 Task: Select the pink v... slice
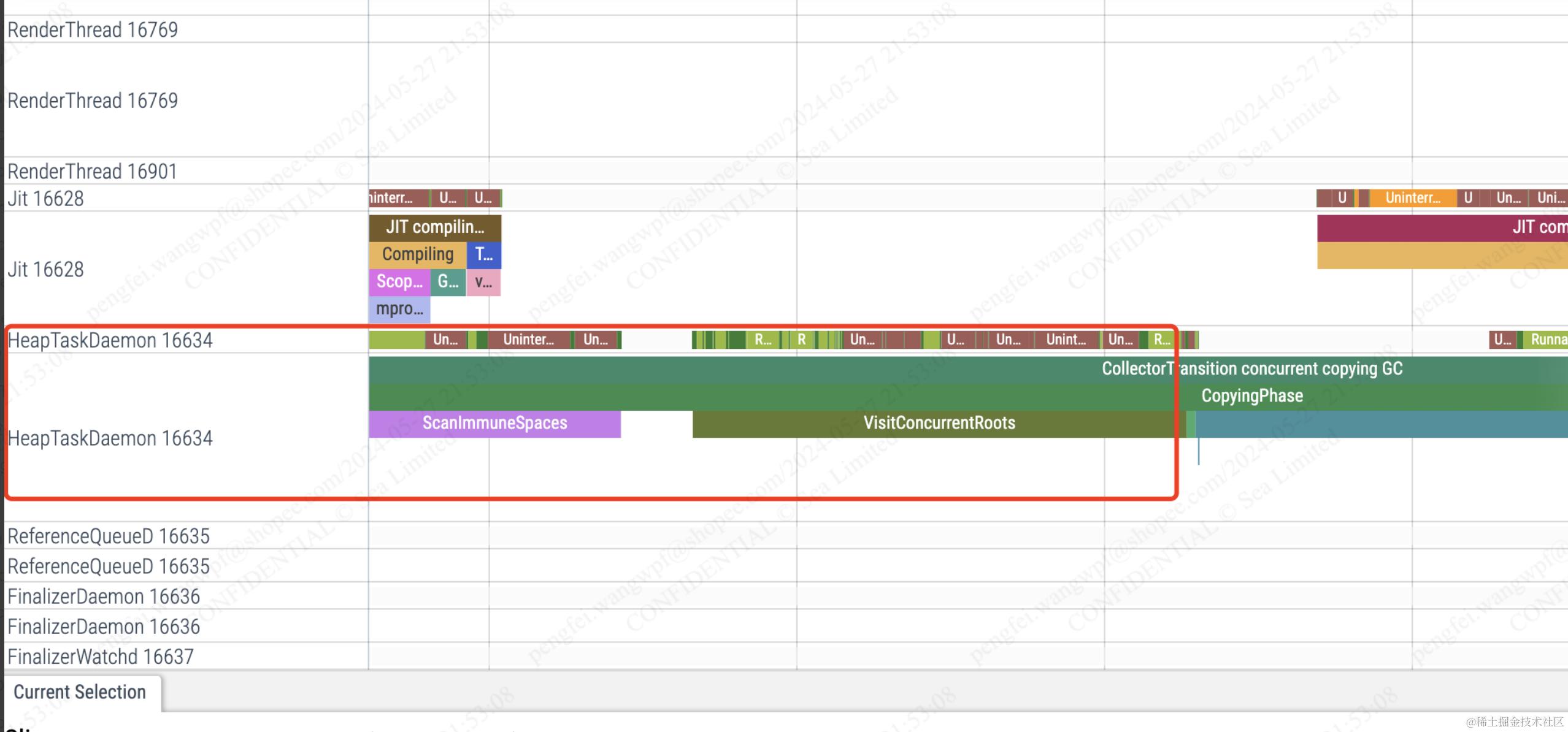(x=483, y=283)
